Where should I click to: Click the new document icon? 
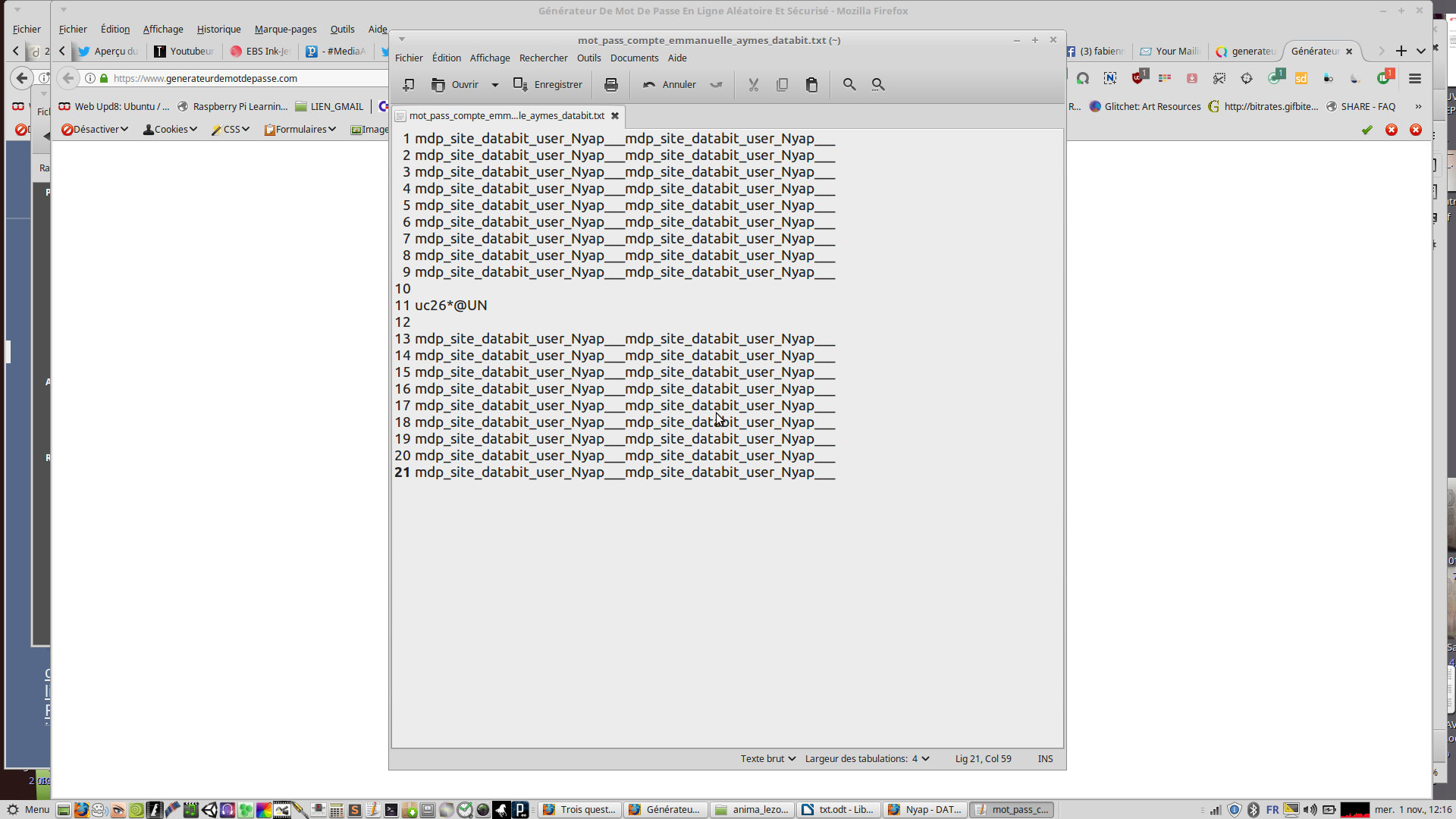[409, 85]
